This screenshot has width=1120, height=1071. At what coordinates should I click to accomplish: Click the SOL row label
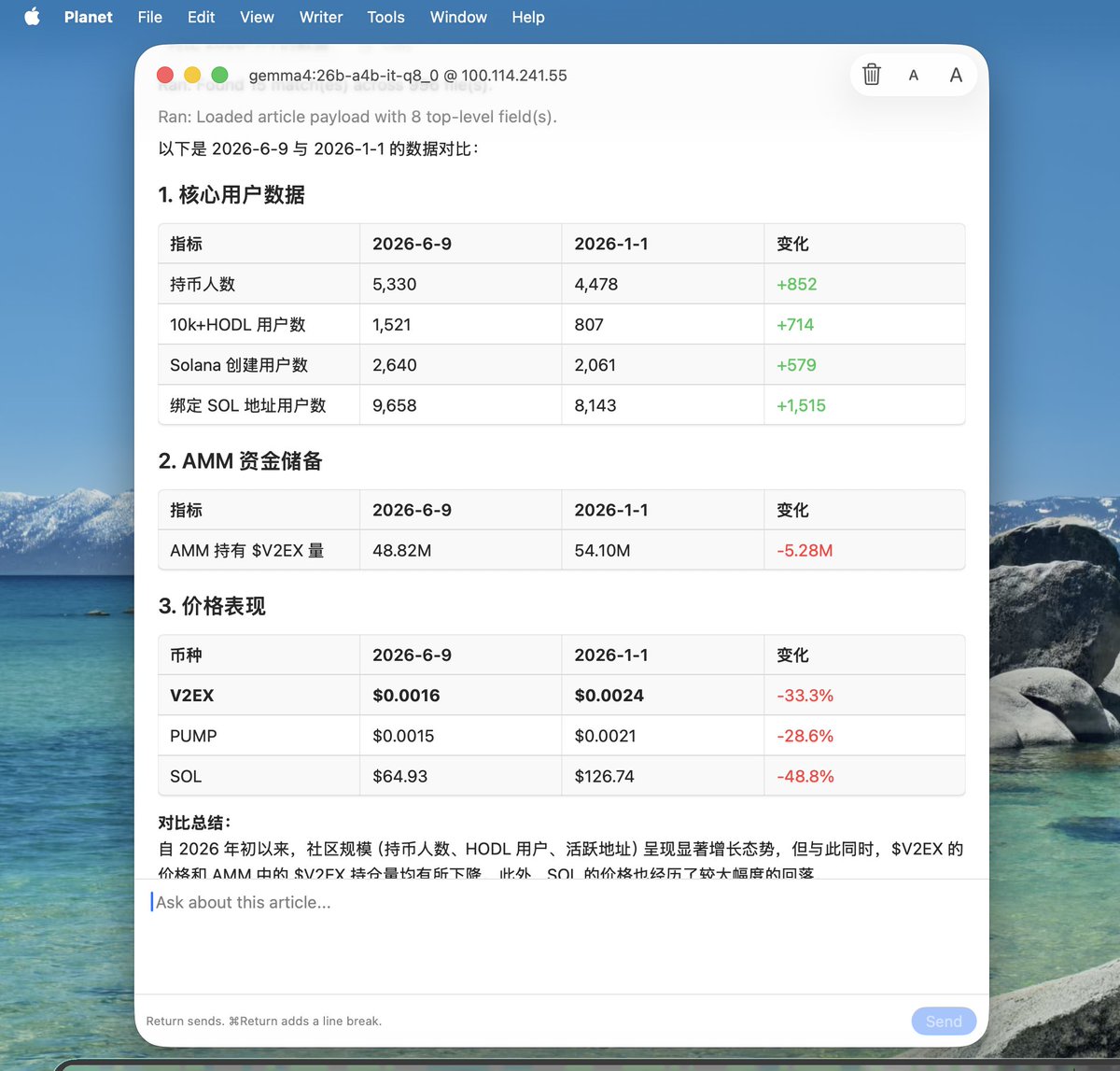click(186, 776)
